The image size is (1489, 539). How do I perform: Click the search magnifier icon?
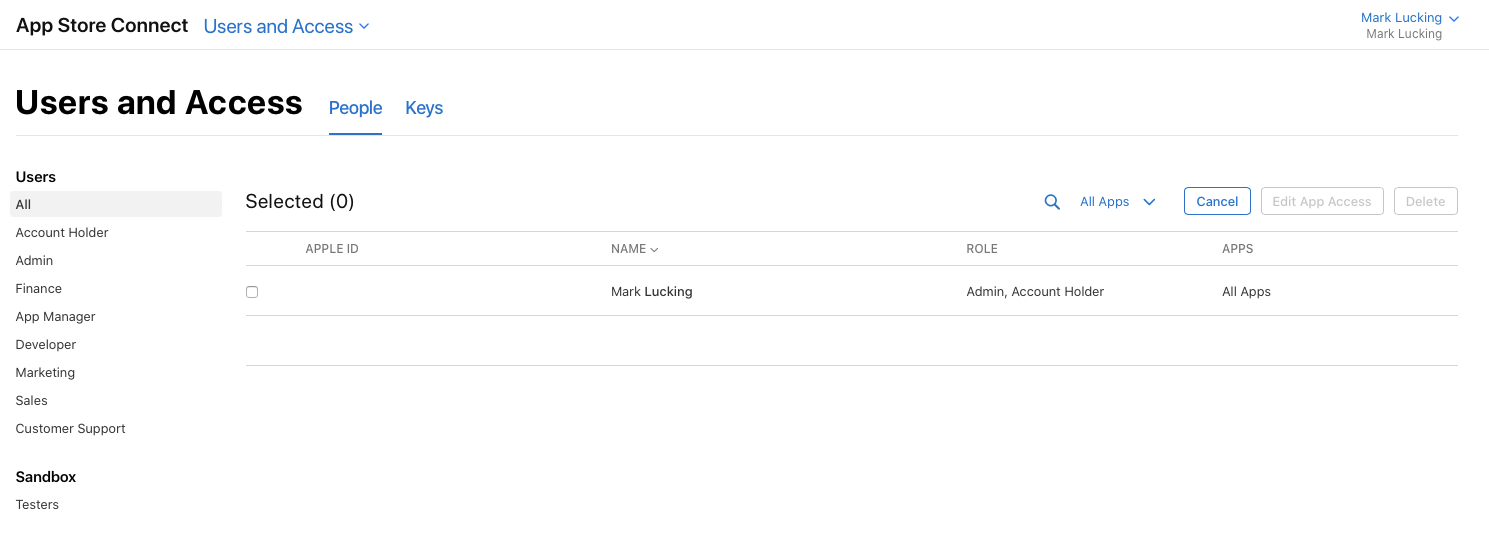tap(1052, 202)
